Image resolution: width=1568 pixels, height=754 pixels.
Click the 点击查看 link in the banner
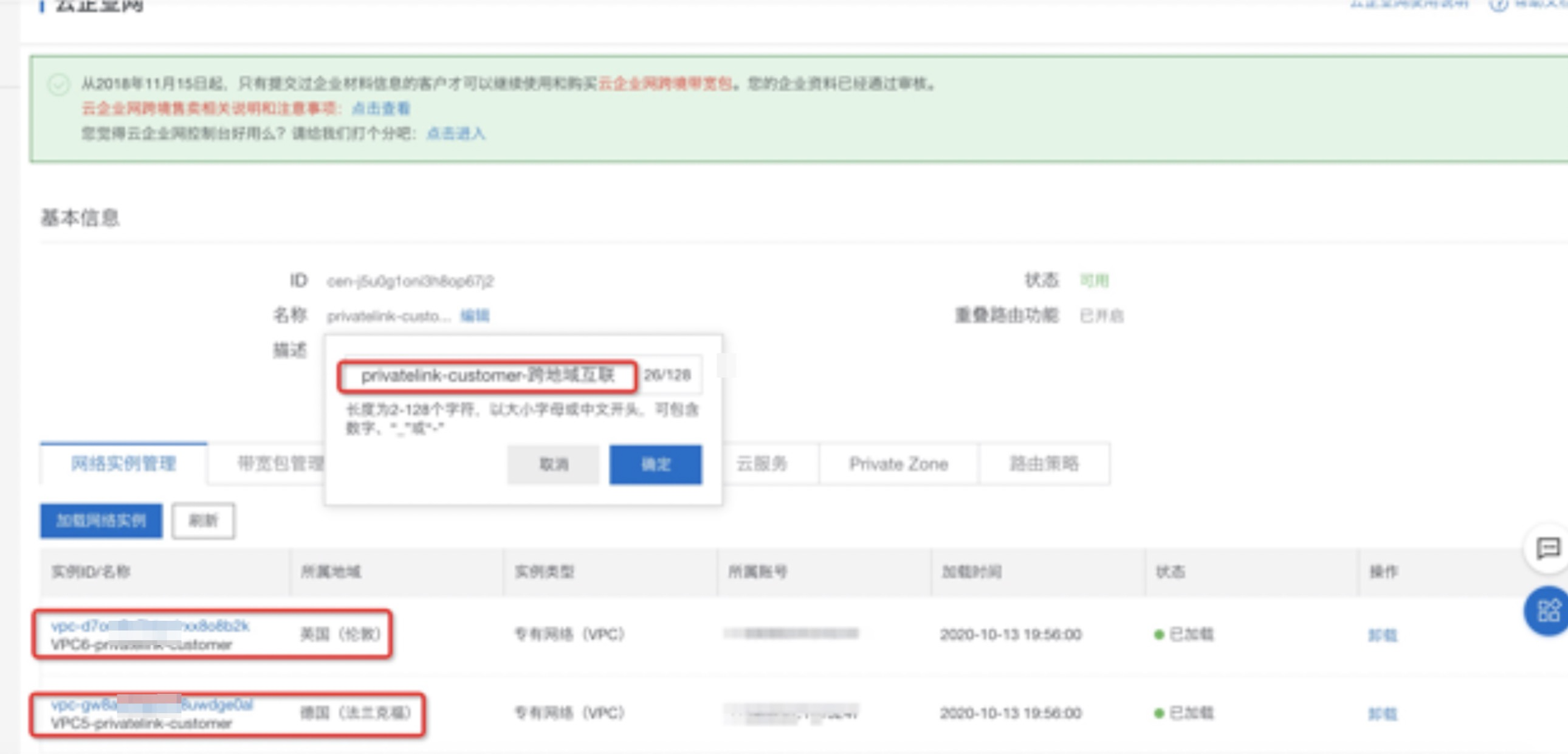(381, 108)
